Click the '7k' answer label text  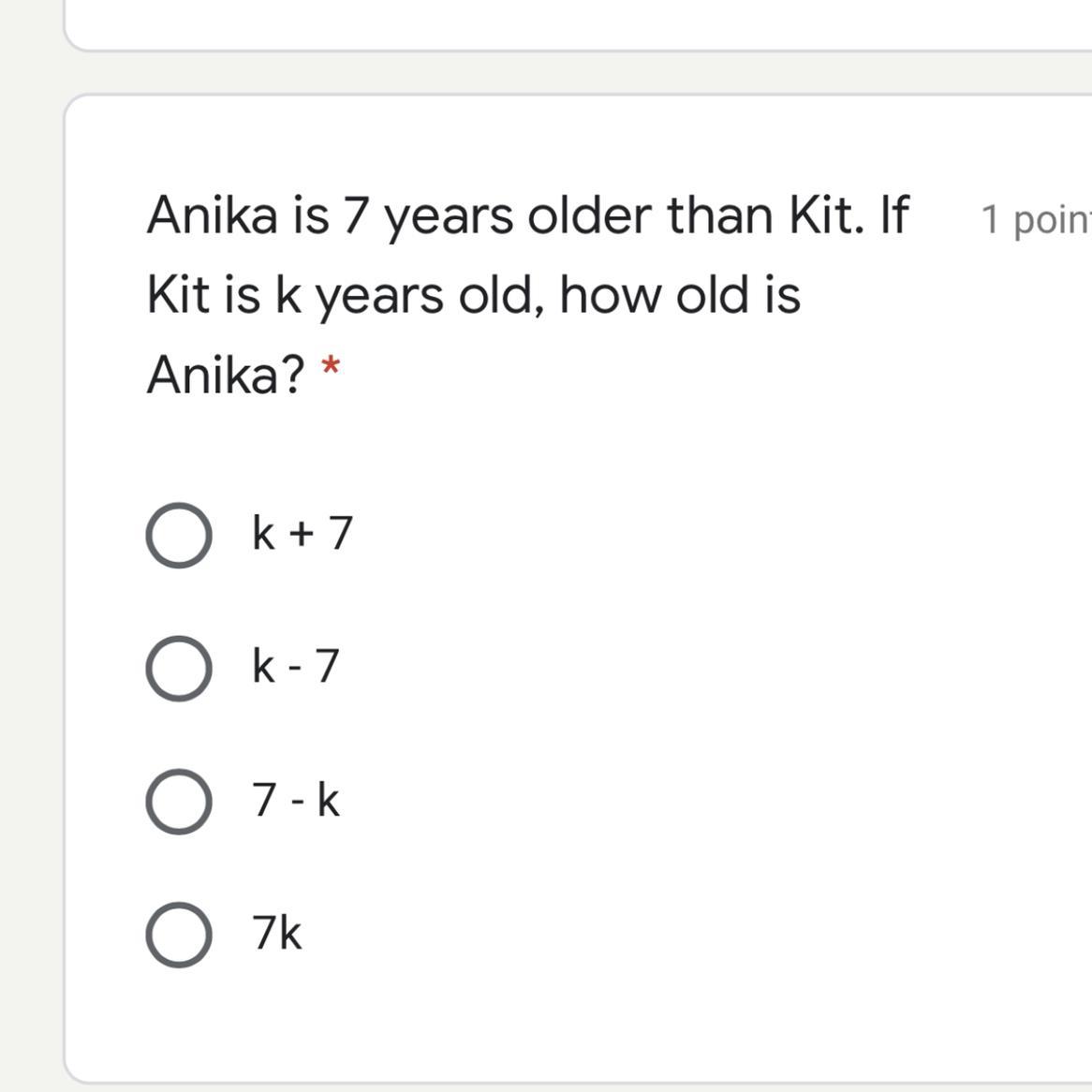coord(276,933)
